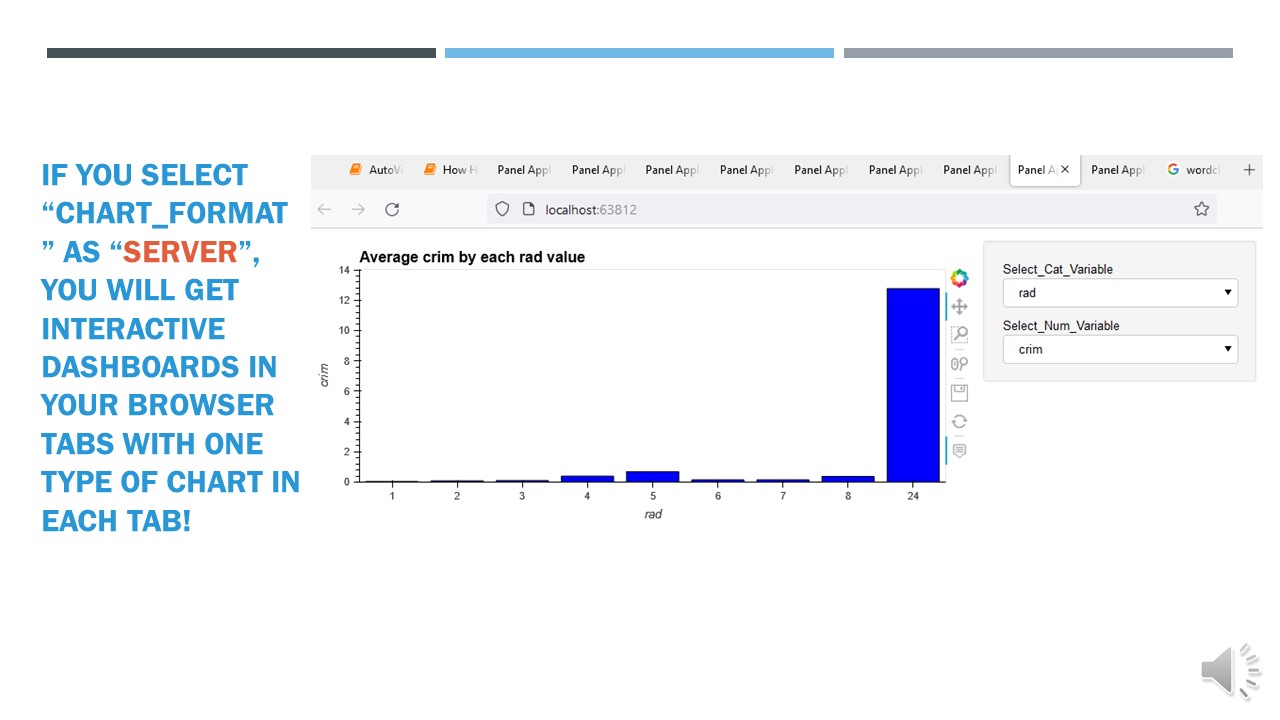Screen dimensions: 1280x720
Task: Switch to the Google wordcl tab
Action: 1194,170
